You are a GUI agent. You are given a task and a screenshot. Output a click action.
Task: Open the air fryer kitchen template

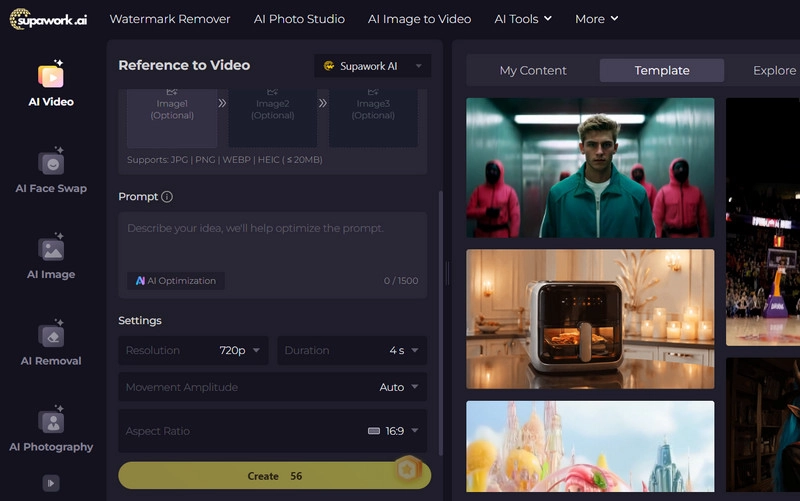coord(590,319)
